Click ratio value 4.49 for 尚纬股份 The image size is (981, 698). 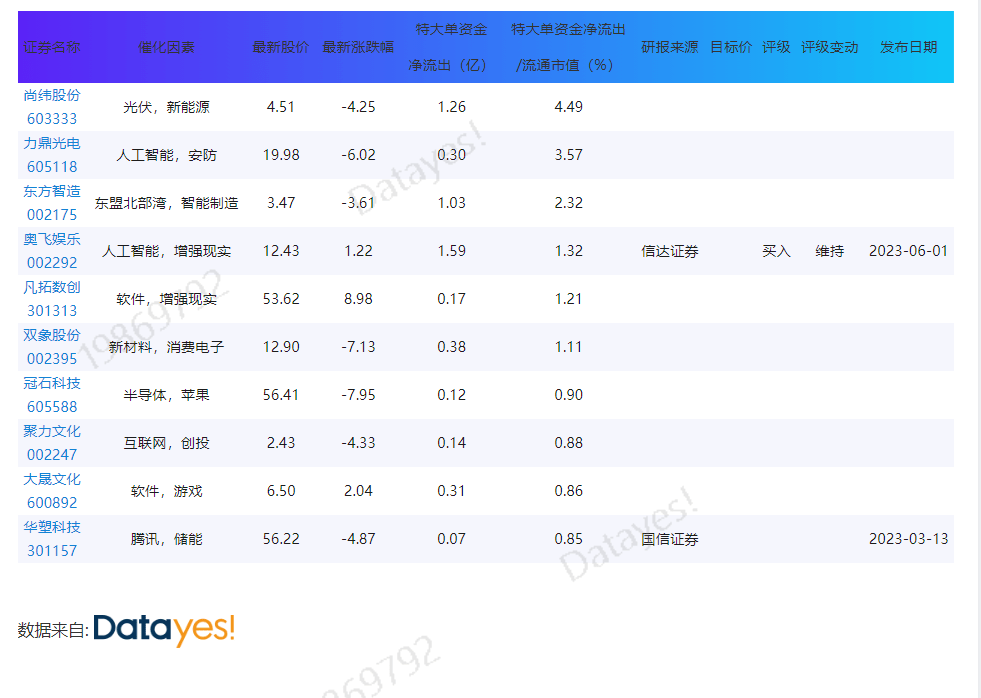[568, 107]
